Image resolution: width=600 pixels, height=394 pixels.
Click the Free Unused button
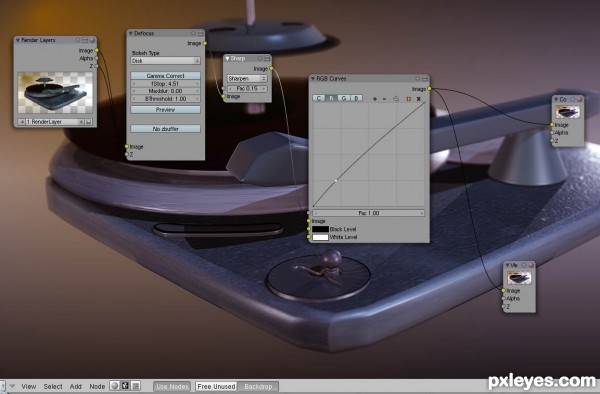tap(216, 386)
